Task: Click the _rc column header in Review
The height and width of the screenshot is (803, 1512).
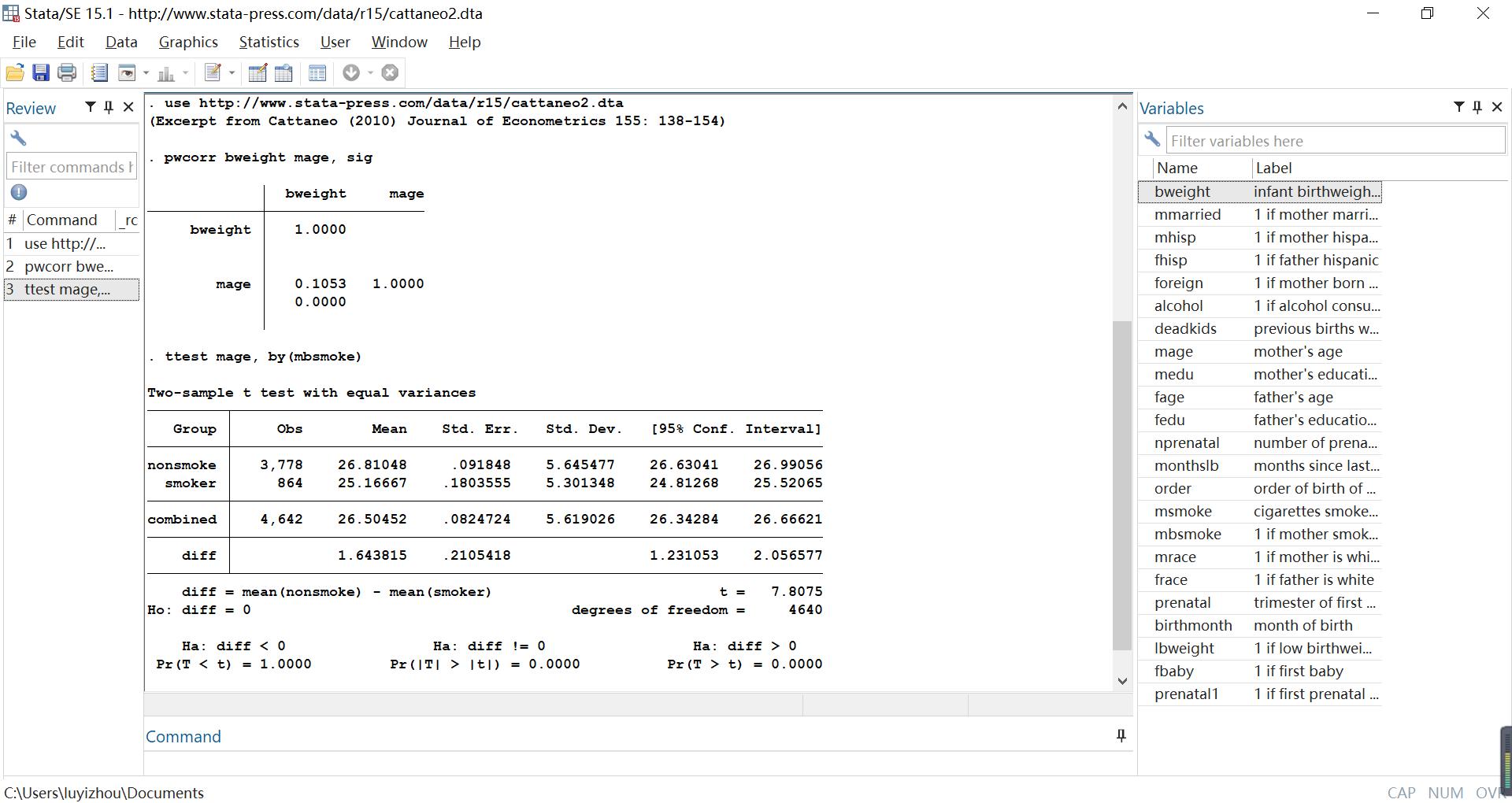Action: (128, 220)
